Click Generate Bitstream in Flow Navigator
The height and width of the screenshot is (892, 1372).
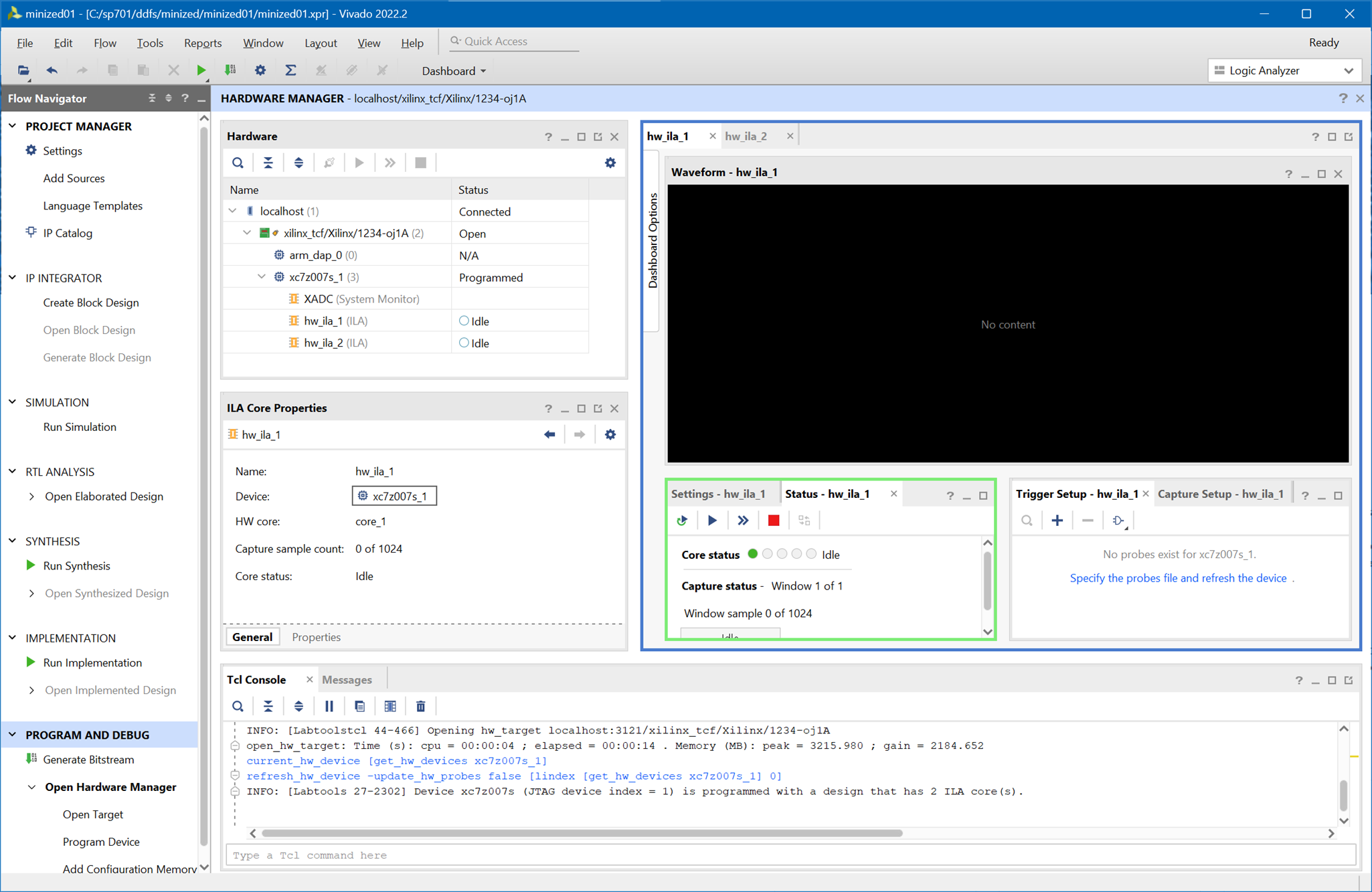[88, 760]
